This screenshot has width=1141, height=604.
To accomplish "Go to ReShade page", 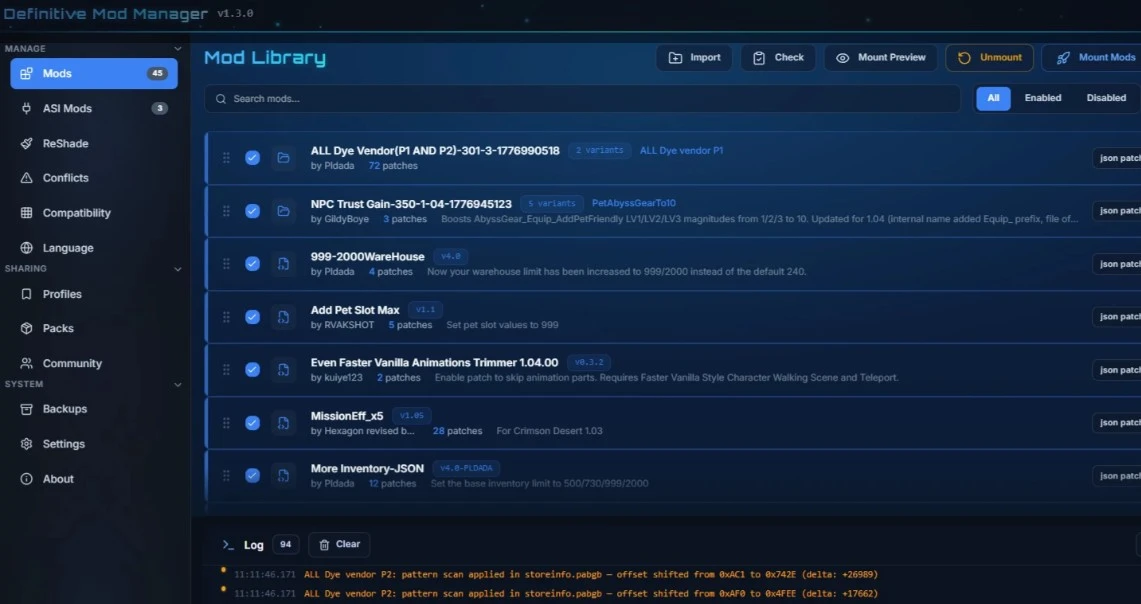I will pyautogui.click(x=94, y=143).
